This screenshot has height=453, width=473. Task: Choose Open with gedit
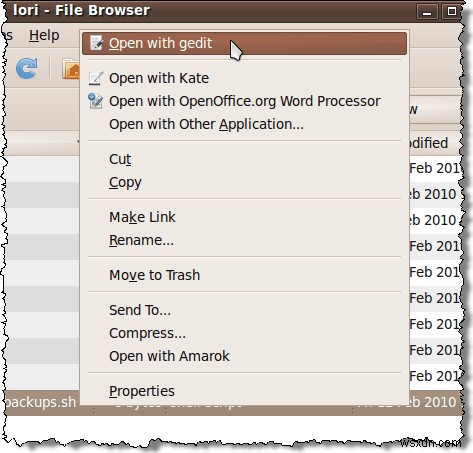(244, 43)
